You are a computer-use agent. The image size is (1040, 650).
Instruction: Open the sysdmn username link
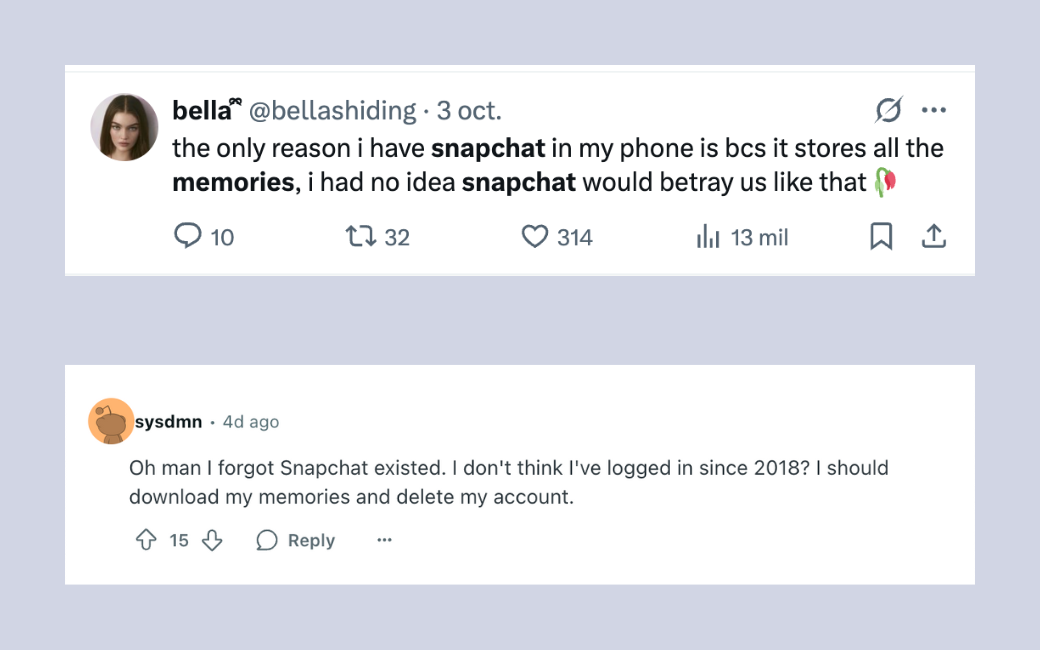tap(168, 422)
